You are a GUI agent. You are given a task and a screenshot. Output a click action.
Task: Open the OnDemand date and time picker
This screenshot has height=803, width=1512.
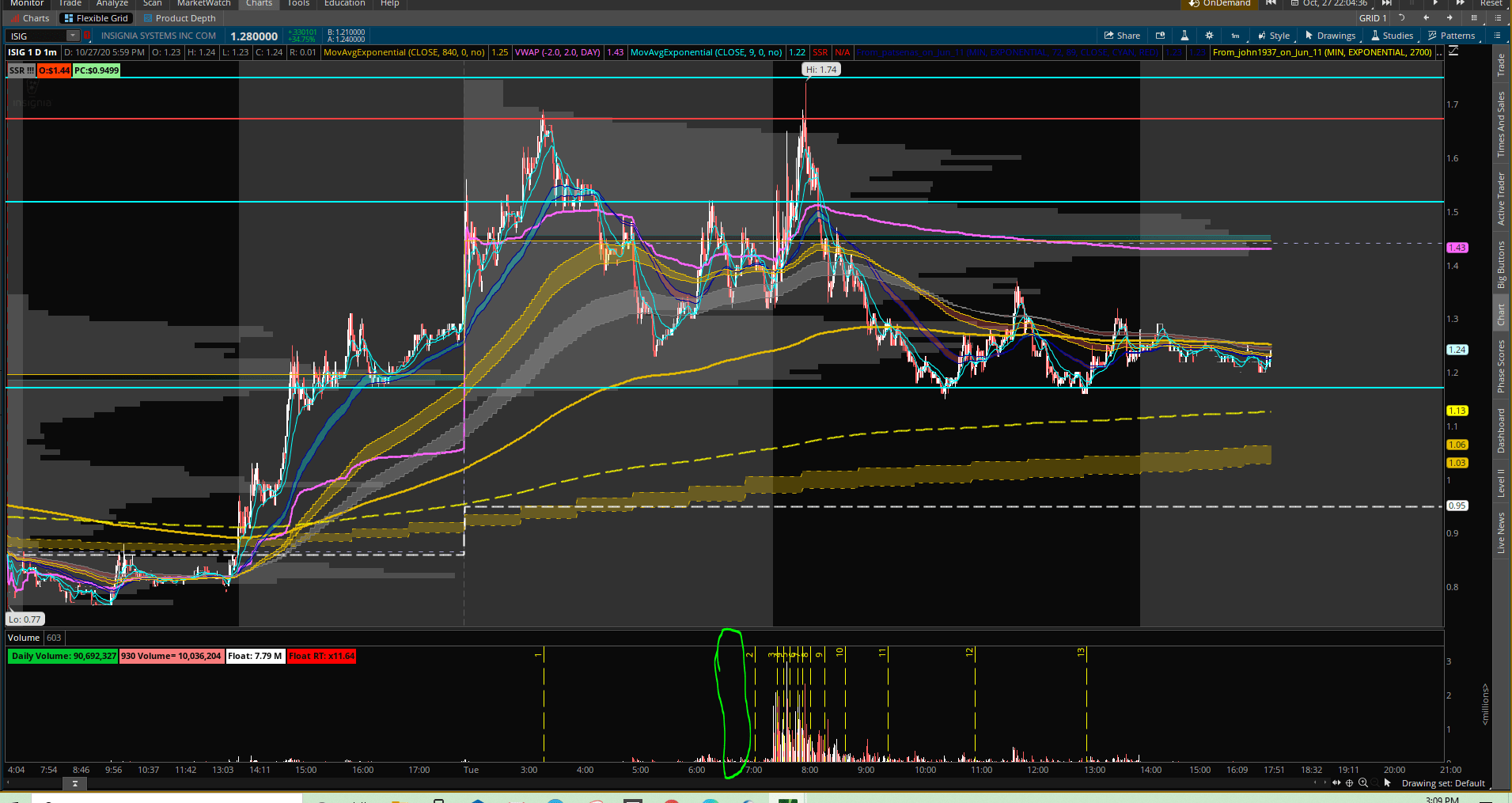pyautogui.click(x=1329, y=3)
